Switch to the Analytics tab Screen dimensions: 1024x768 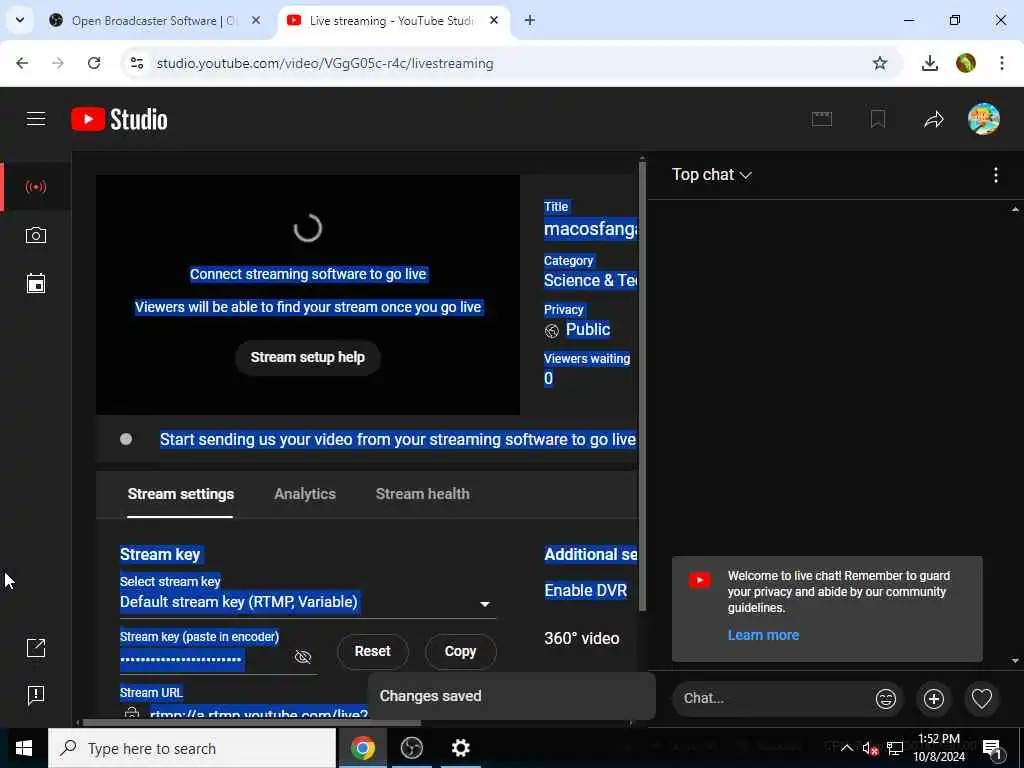pos(305,494)
